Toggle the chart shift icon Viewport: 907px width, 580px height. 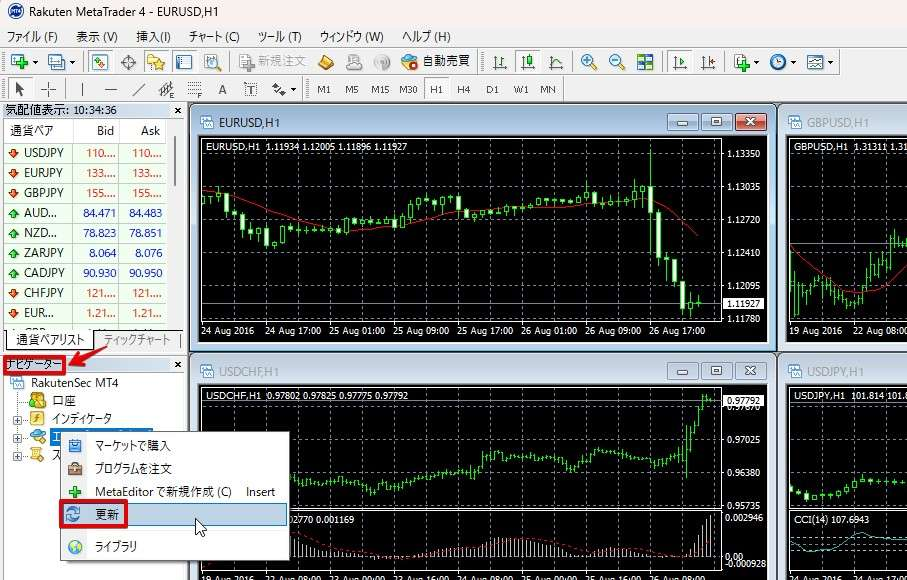(708, 62)
